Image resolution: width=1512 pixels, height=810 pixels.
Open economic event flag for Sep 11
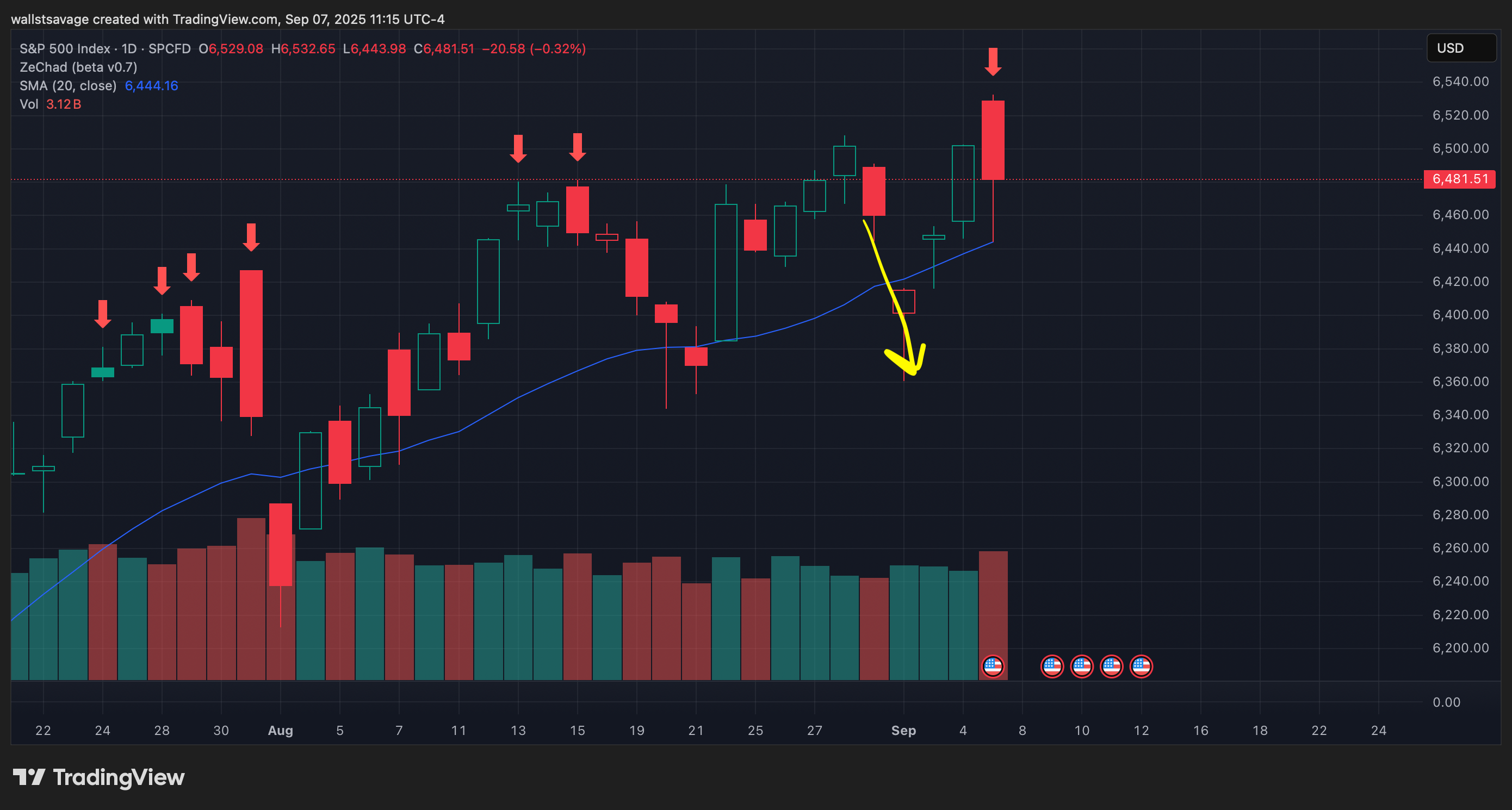click(x=1112, y=666)
